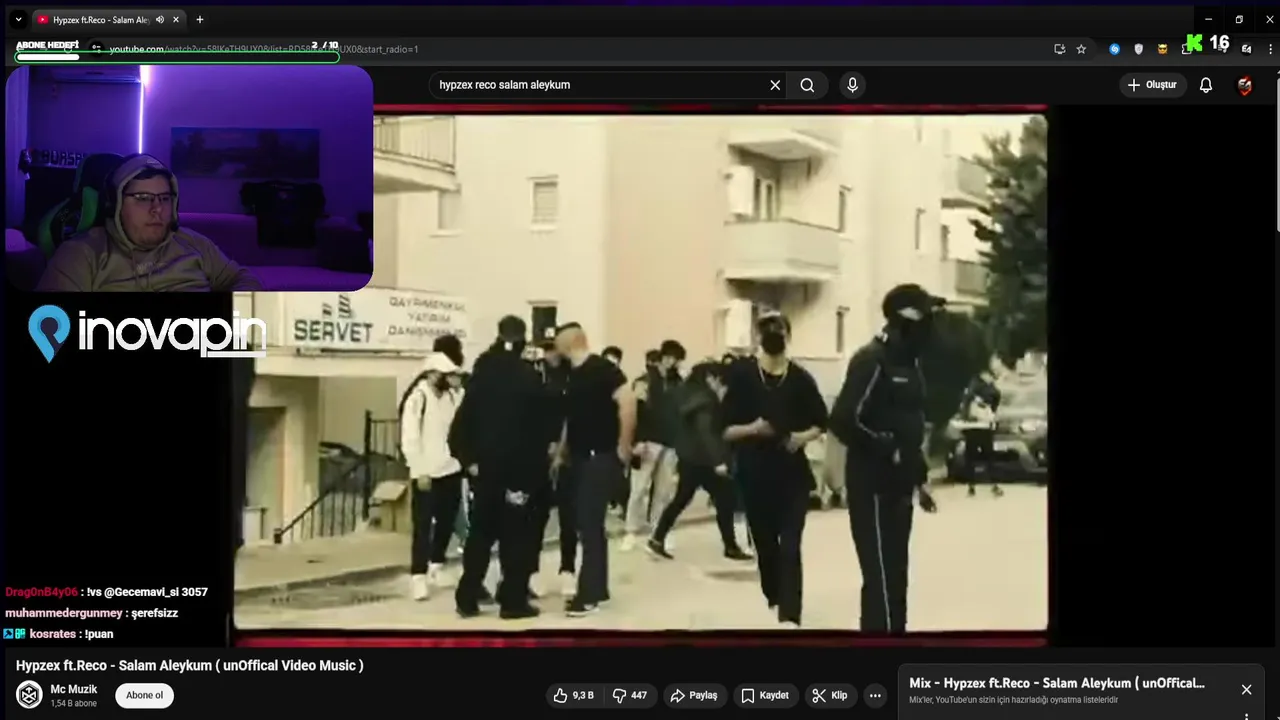Start voice search with microphone icon
This screenshot has height=720, width=1280.
click(x=852, y=85)
